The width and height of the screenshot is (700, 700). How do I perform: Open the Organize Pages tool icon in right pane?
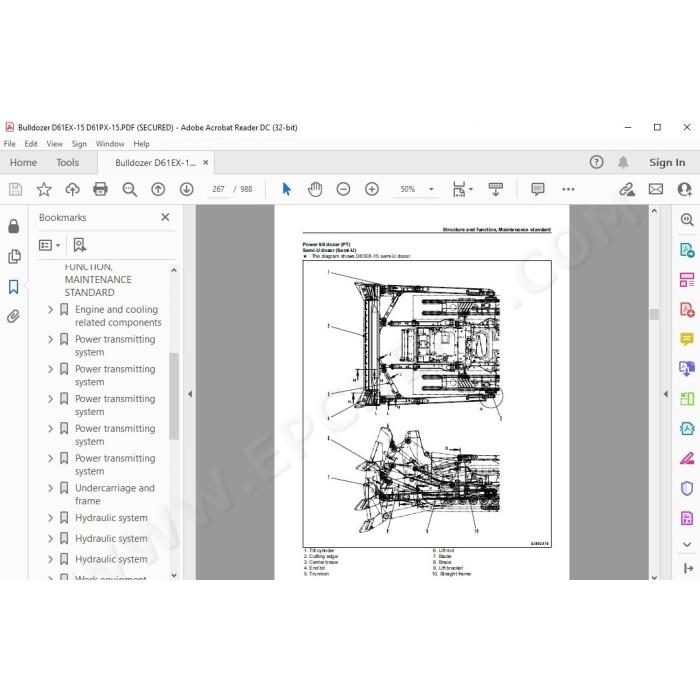[687, 280]
